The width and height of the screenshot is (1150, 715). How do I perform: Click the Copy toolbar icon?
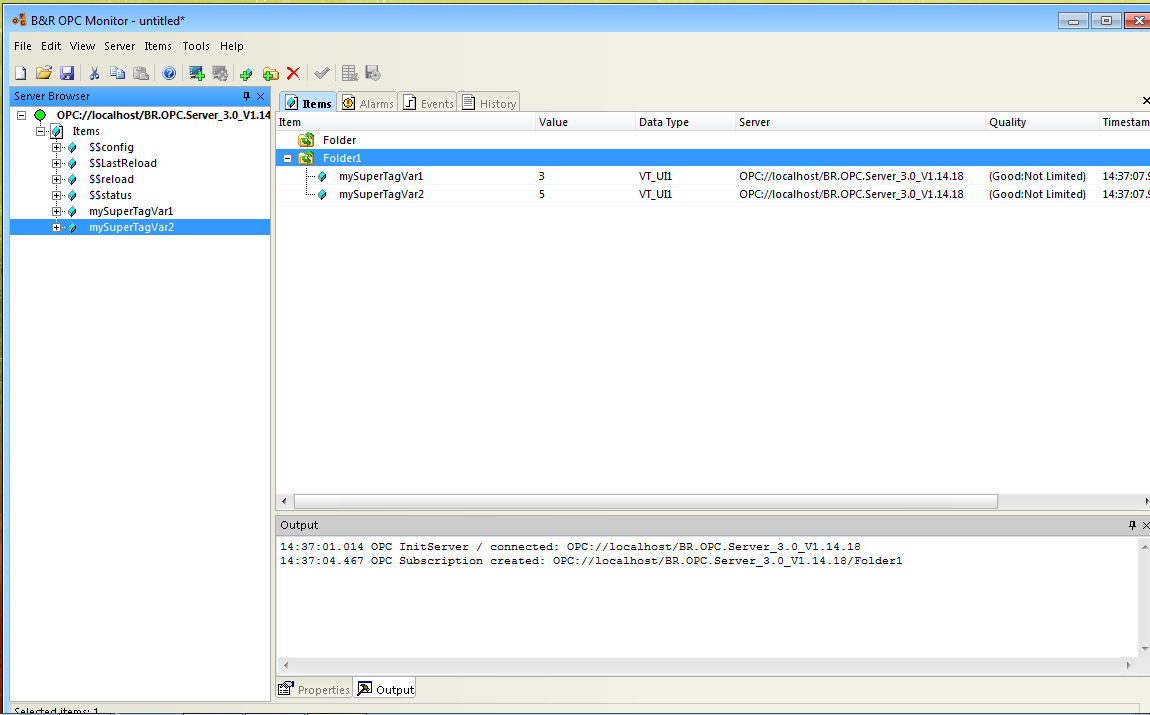point(117,73)
